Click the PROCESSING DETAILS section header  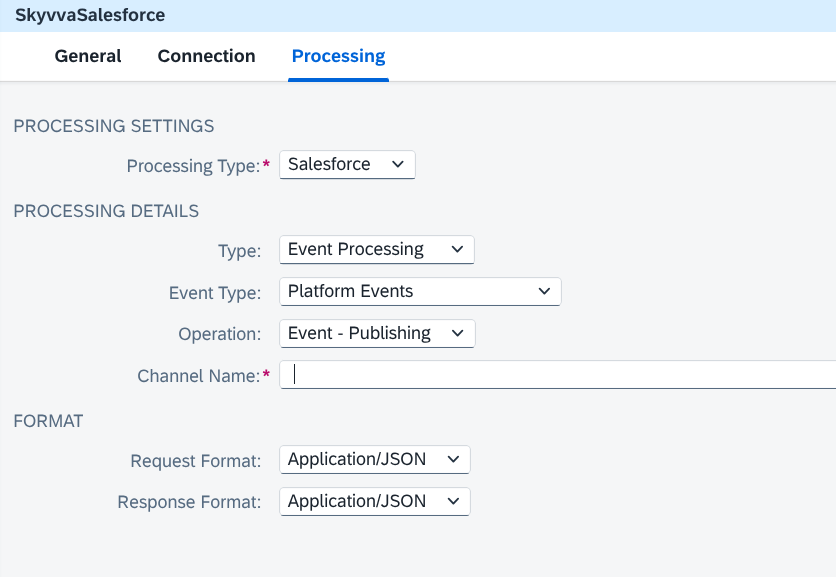pos(106,211)
